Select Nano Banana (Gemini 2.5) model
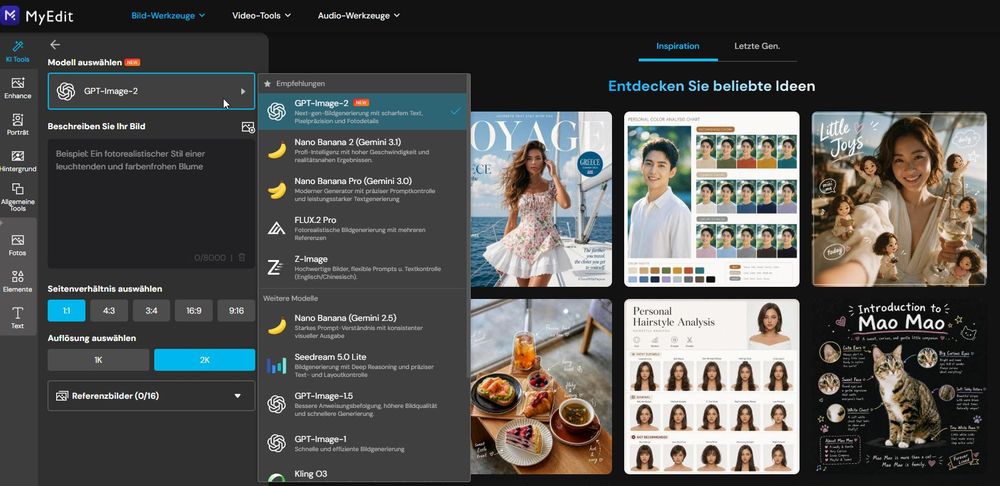The image size is (1000, 486). (x=364, y=326)
